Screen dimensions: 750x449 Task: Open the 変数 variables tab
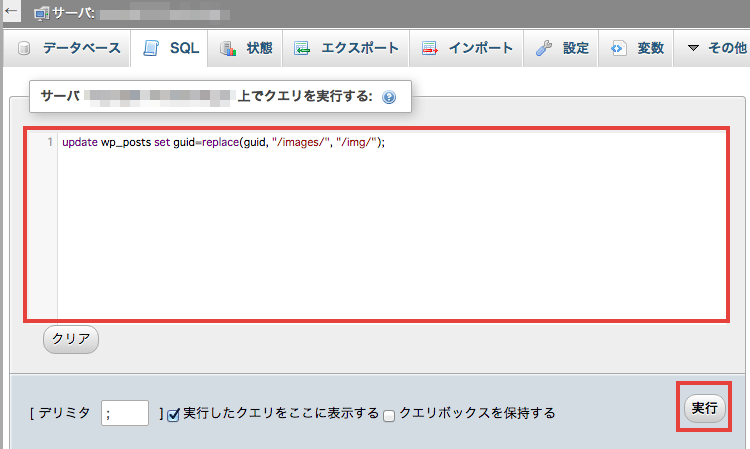636,48
